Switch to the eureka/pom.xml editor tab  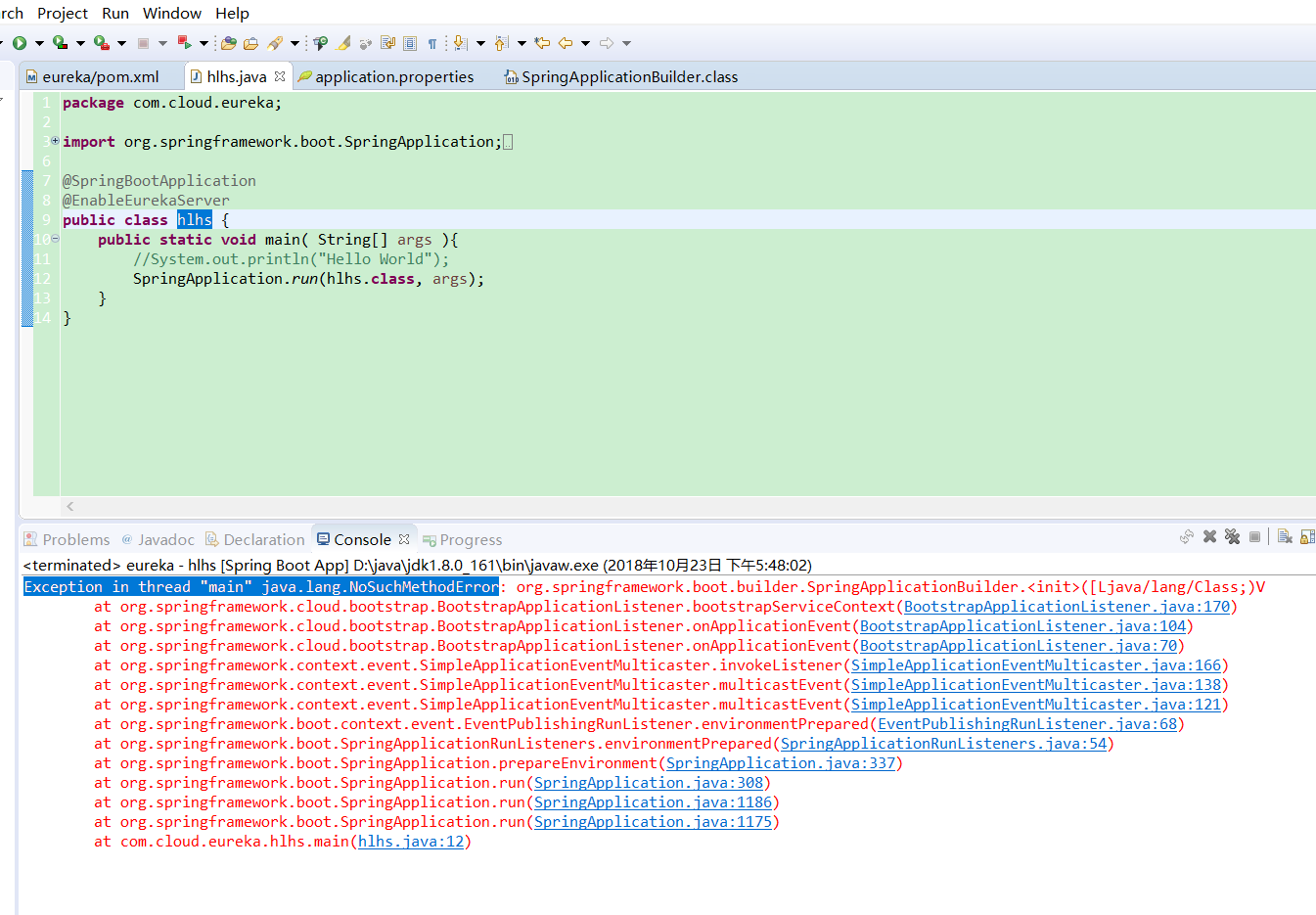(101, 76)
